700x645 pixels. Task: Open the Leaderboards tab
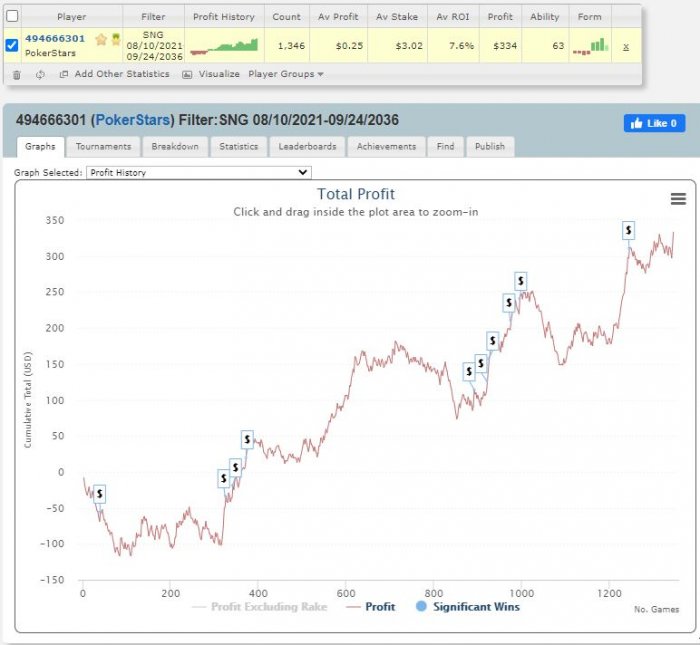tap(307, 146)
